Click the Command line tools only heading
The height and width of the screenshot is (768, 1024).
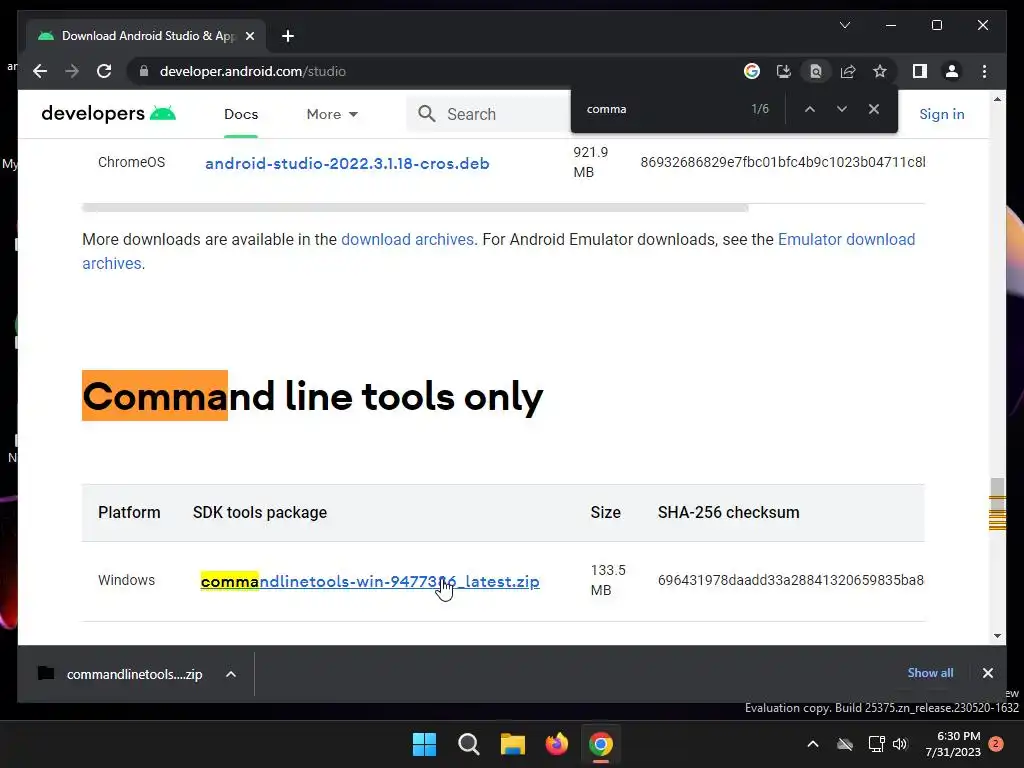(x=312, y=396)
